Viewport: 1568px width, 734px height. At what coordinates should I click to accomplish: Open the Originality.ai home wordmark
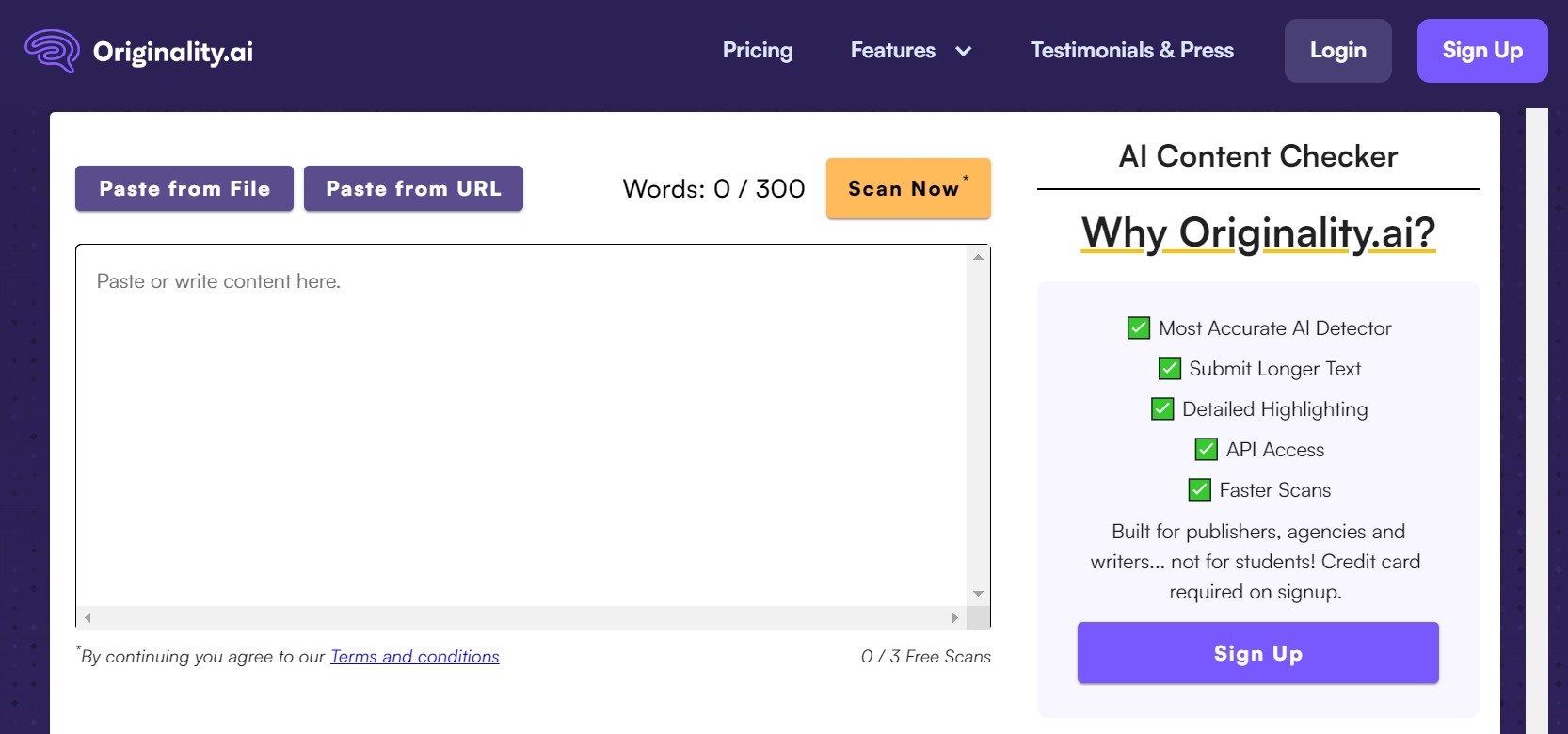(173, 52)
